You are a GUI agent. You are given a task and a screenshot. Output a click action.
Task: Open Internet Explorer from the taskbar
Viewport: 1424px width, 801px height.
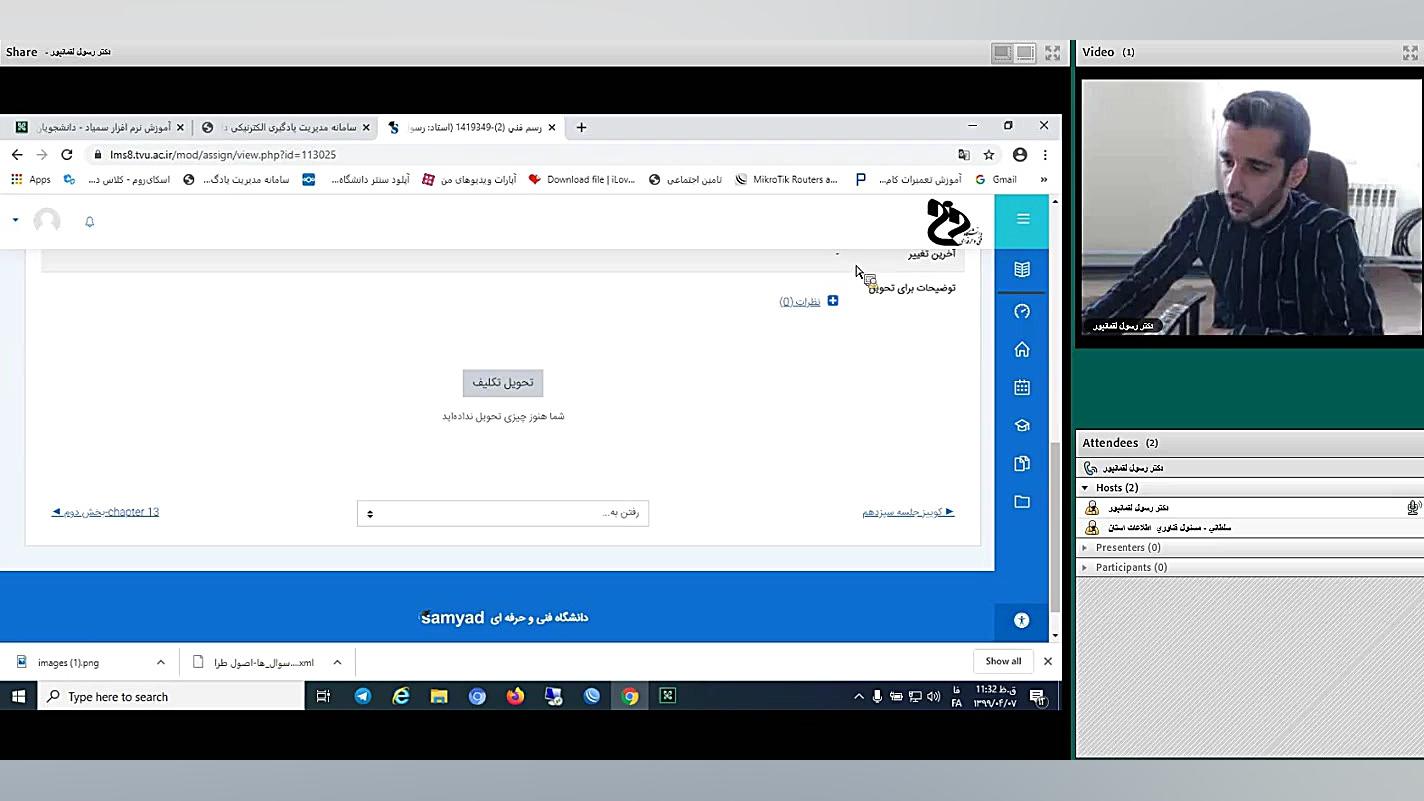click(x=401, y=697)
